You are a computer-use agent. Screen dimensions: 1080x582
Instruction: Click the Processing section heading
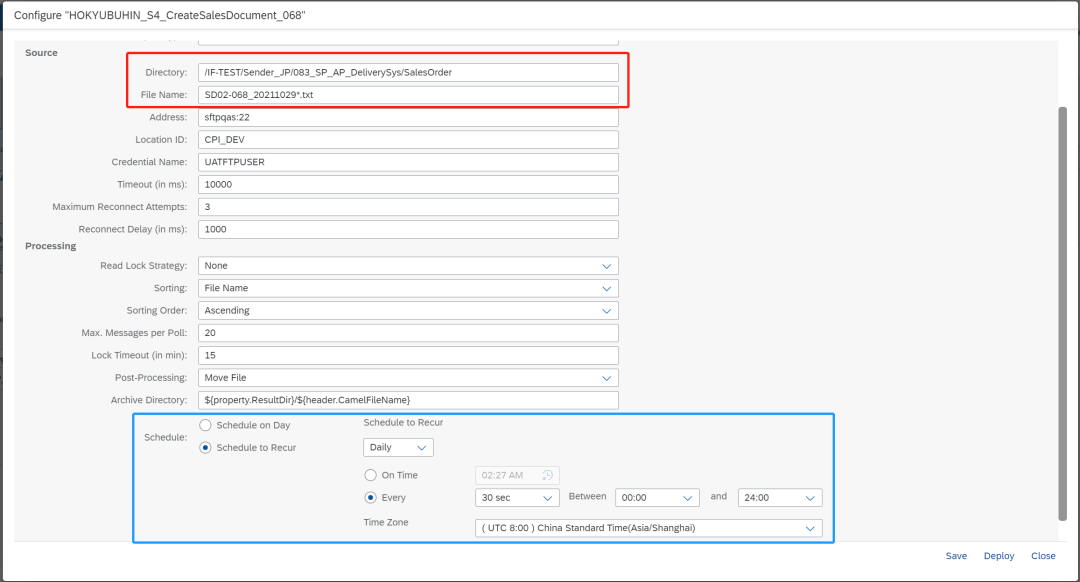tap(50, 246)
